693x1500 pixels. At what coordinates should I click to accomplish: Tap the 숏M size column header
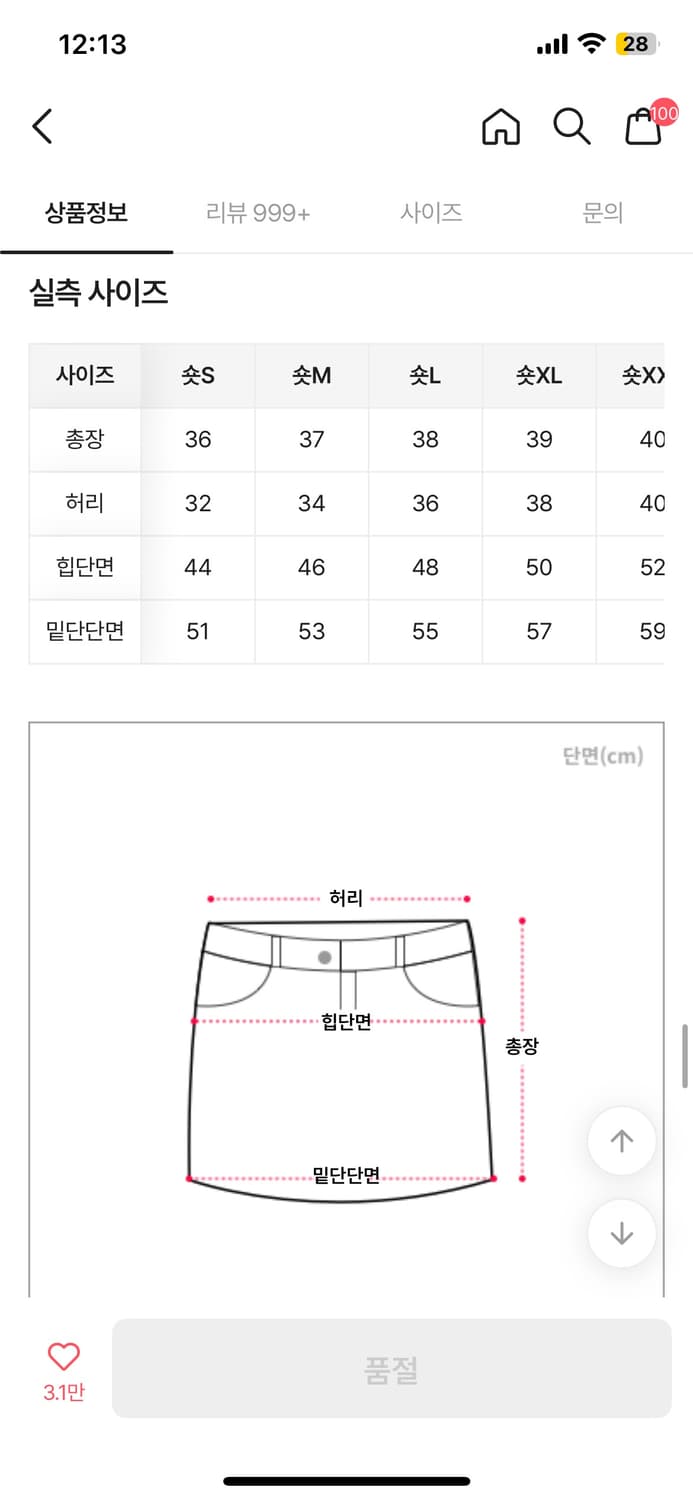click(312, 376)
